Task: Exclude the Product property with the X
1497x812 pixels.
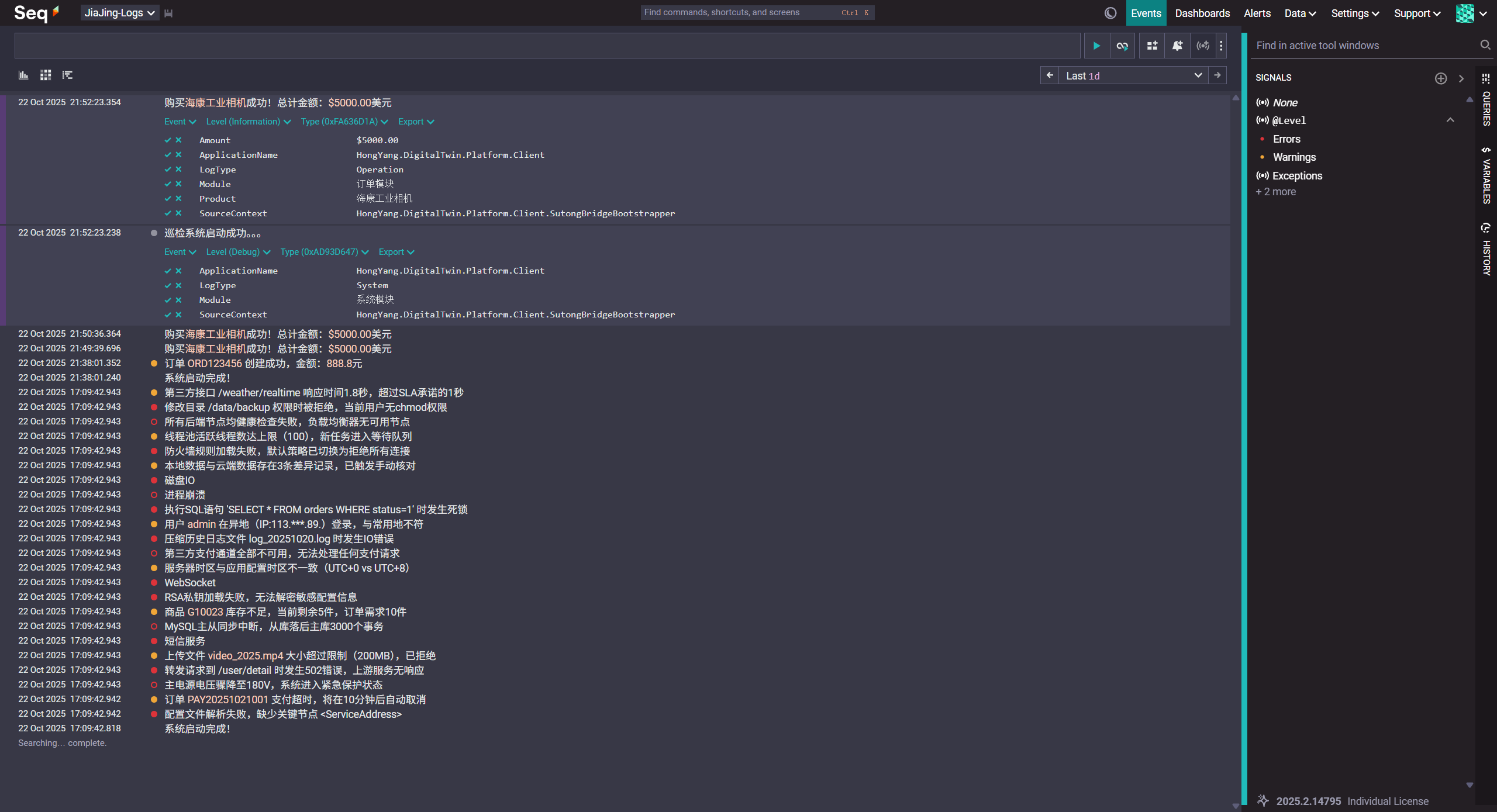Action: point(178,199)
